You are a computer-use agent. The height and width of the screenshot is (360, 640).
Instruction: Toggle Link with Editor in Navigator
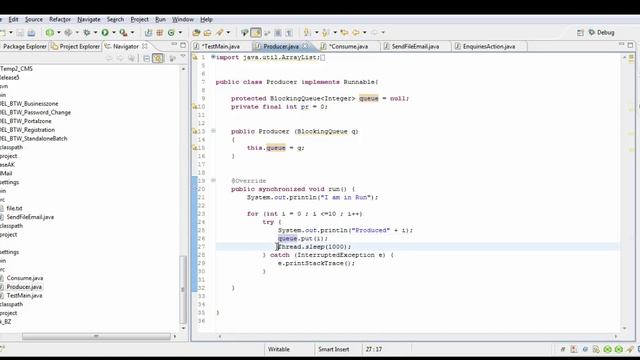158,58
